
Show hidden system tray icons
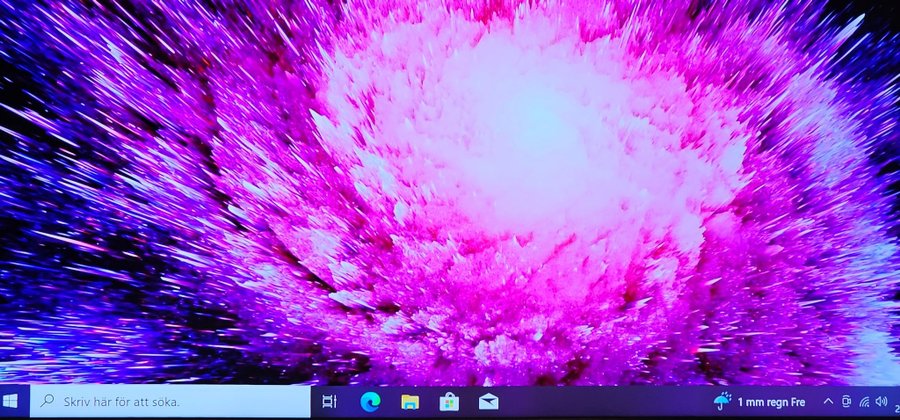pos(828,402)
